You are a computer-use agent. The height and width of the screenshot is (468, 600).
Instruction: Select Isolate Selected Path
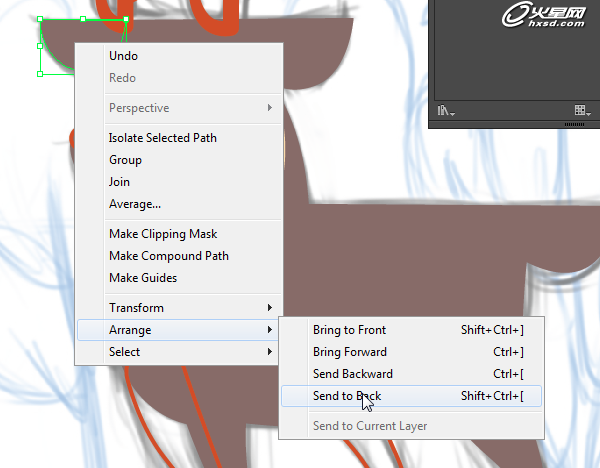tap(179, 138)
